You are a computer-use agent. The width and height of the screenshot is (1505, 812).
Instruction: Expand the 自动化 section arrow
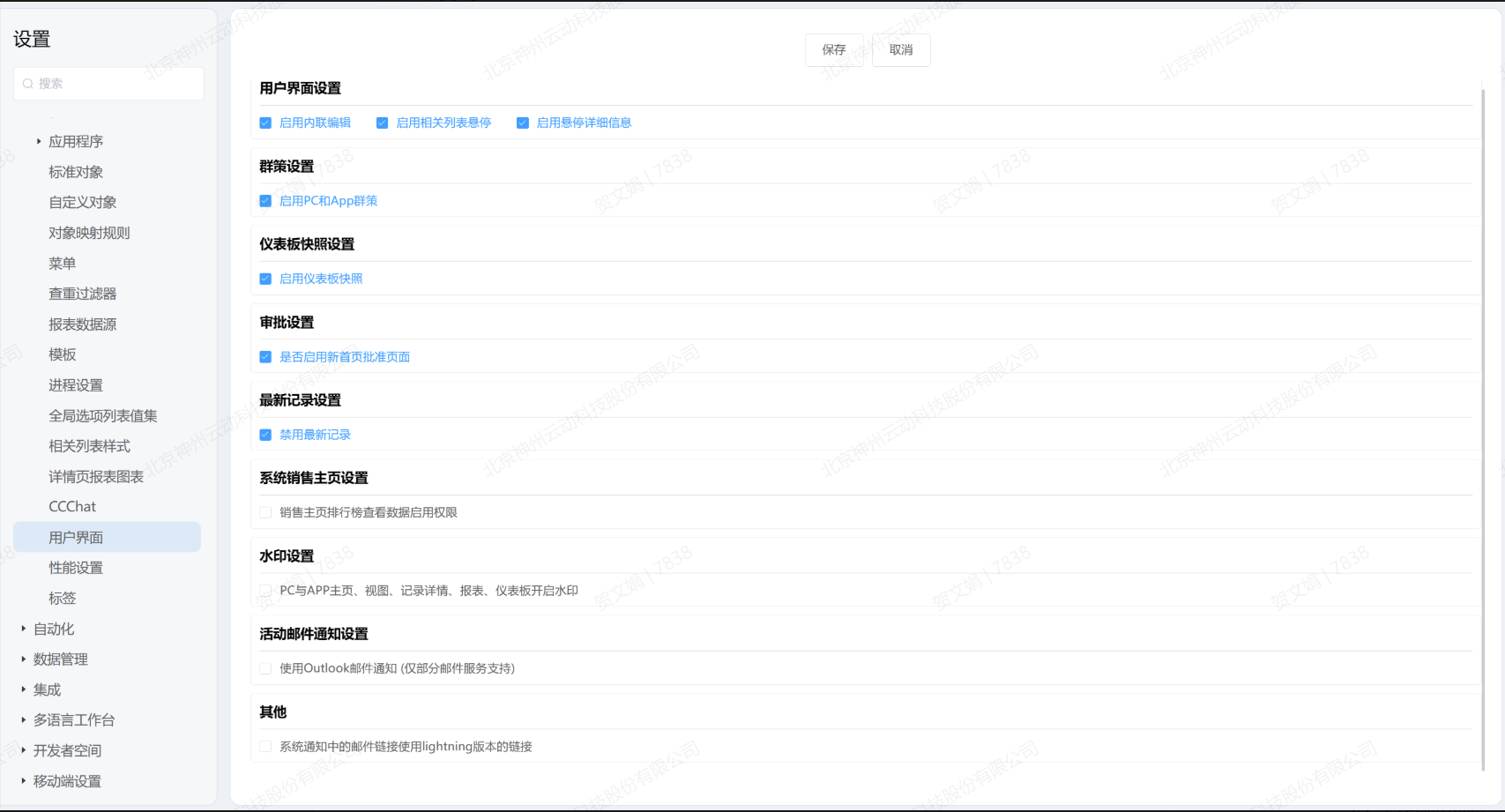click(24, 629)
